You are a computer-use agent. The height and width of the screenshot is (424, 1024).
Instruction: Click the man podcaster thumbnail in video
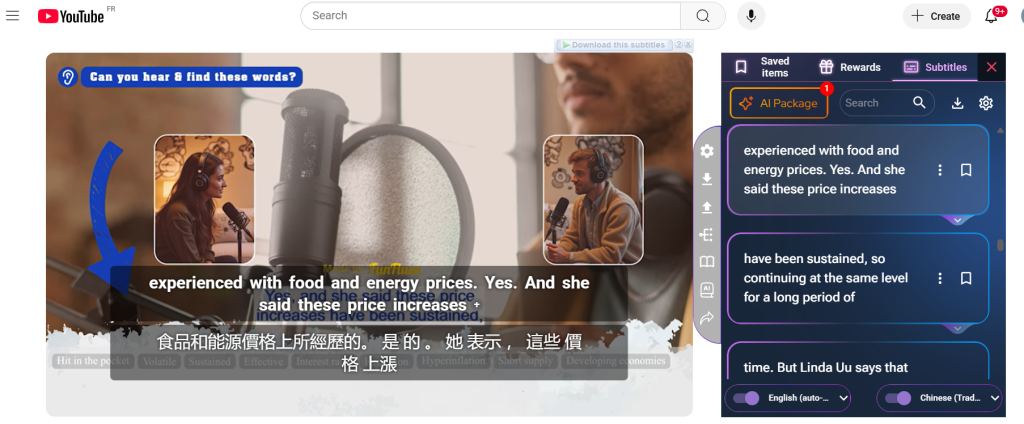[593, 199]
